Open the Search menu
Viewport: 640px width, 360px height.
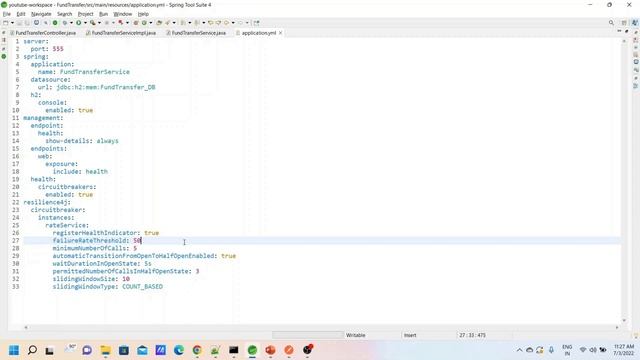64,14
